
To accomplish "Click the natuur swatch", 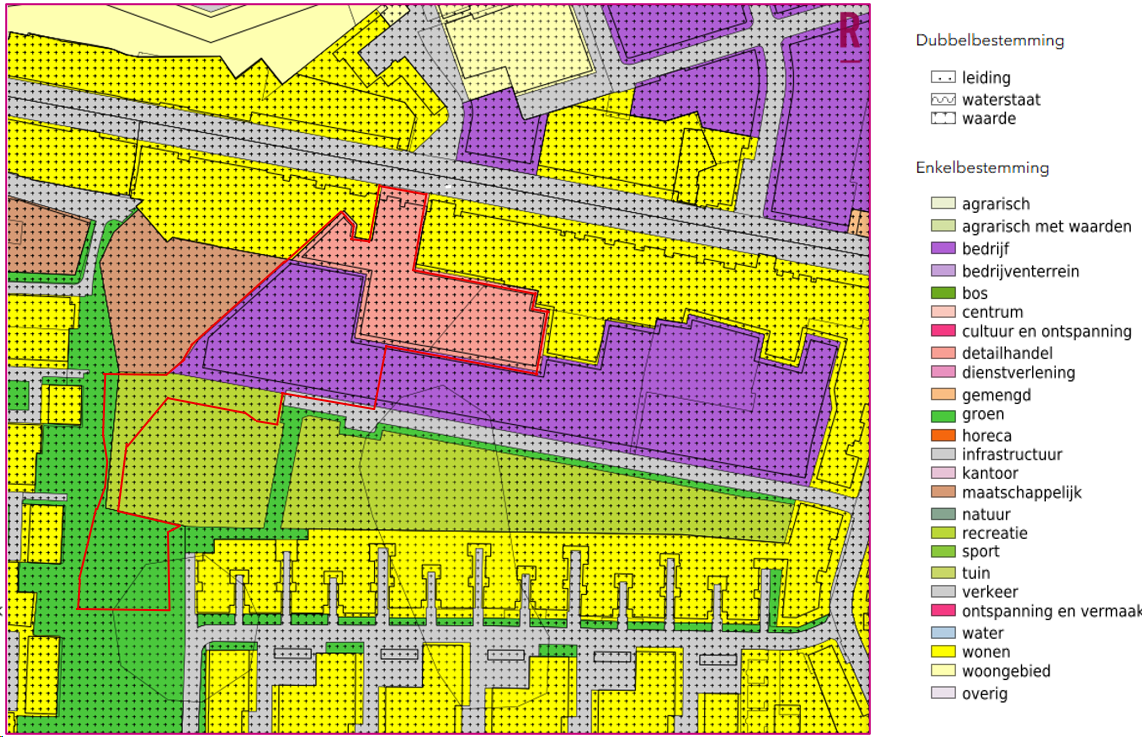I will pos(943,514).
